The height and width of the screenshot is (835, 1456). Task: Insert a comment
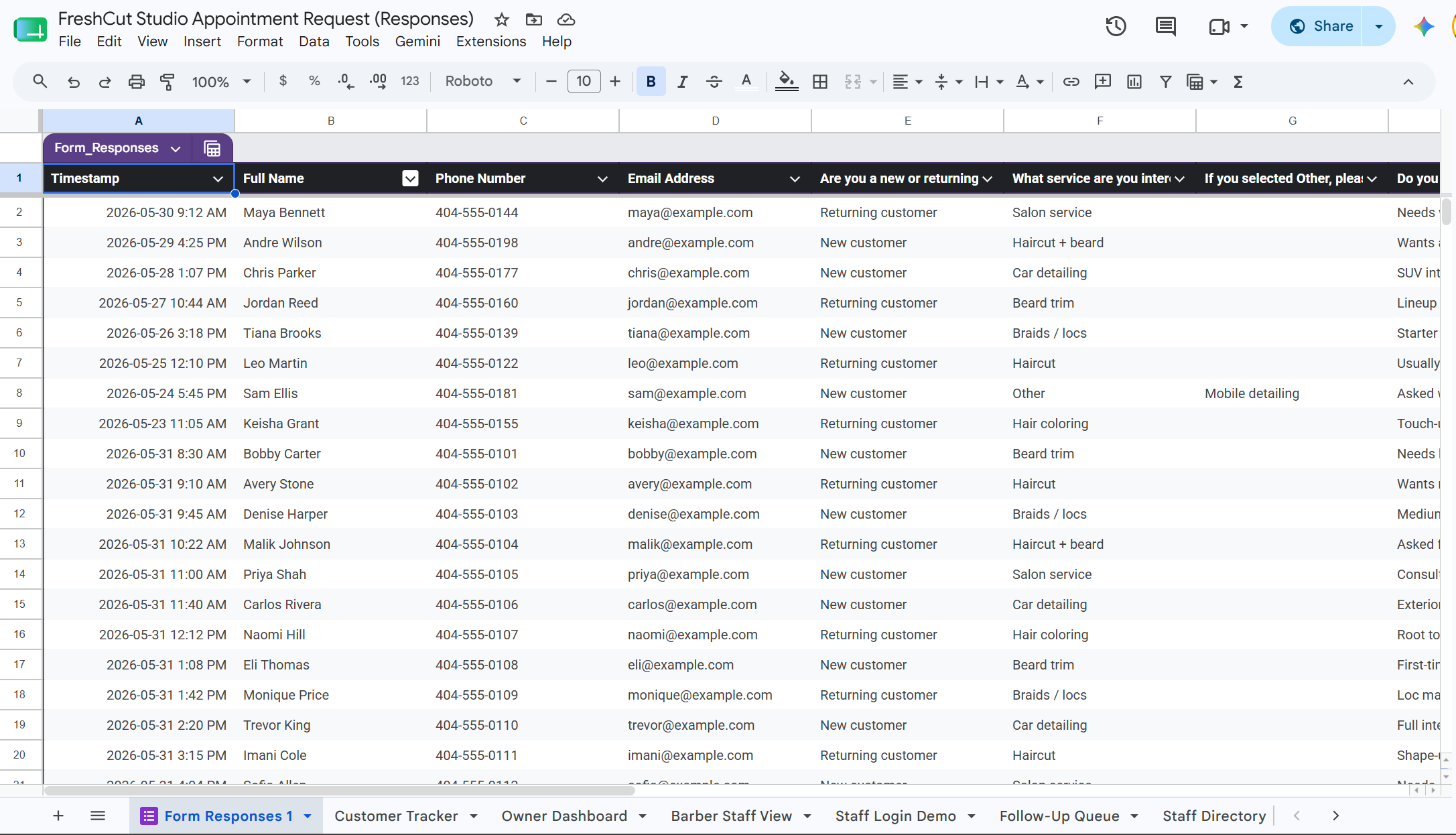tap(1102, 82)
